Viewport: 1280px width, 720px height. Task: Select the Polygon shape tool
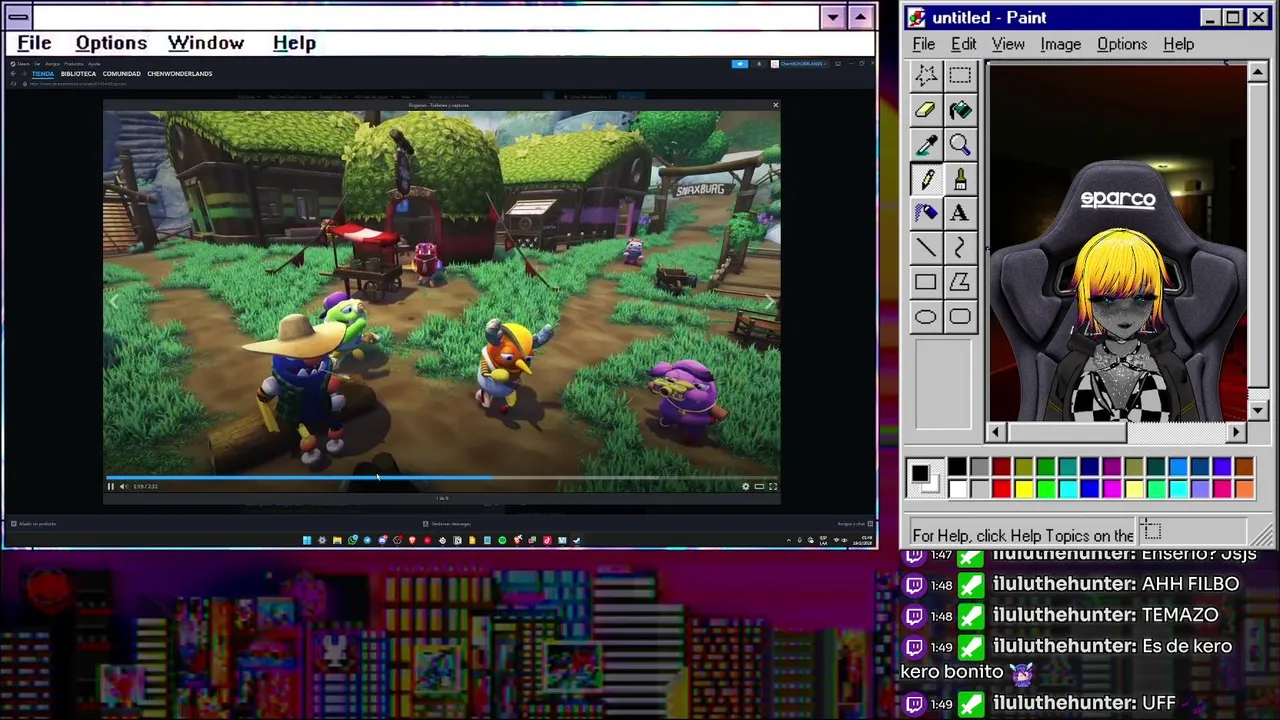(x=960, y=282)
